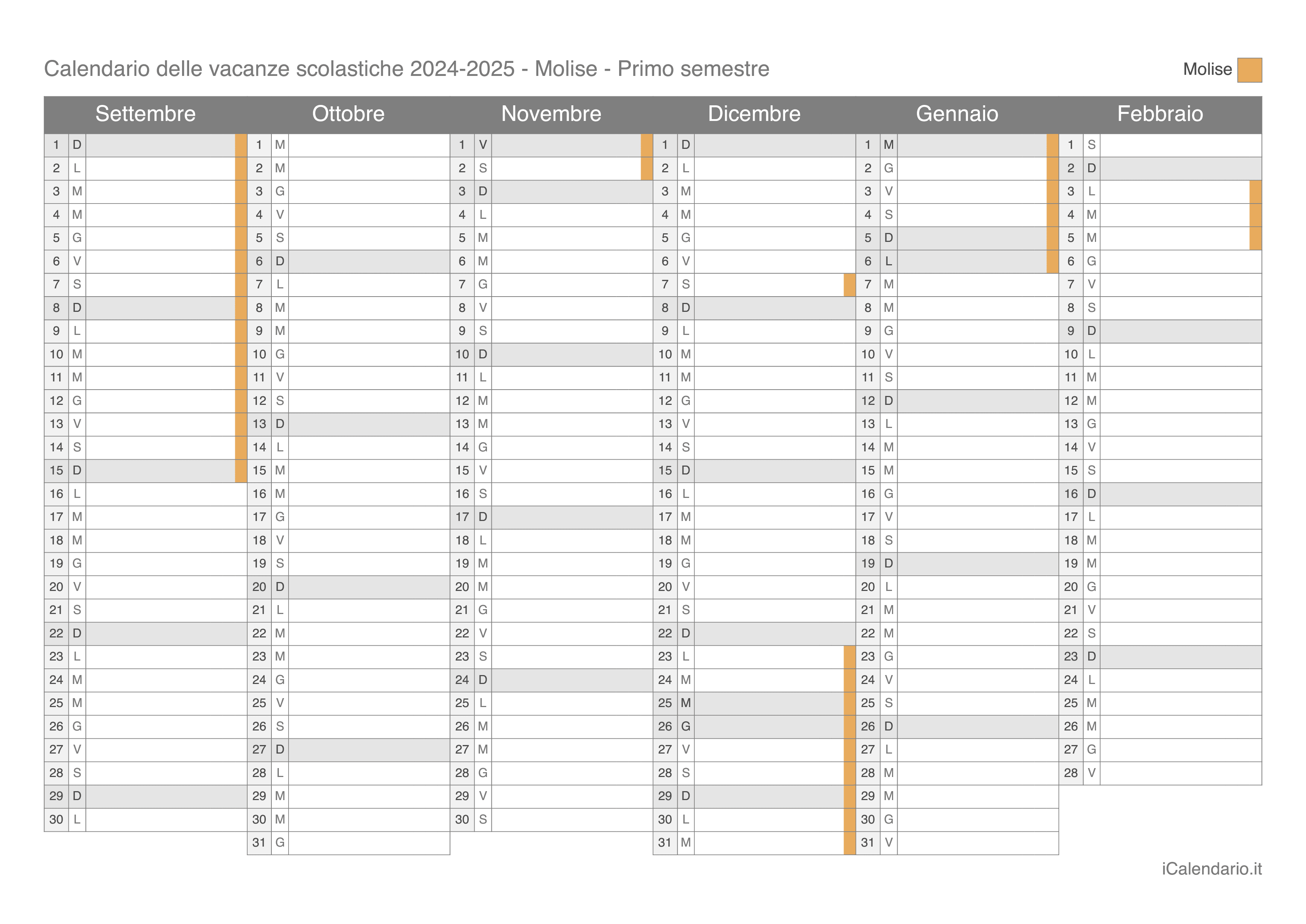Click day 25 in Dicembre
Screen dimensions: 1306x924
pos(665,703)
